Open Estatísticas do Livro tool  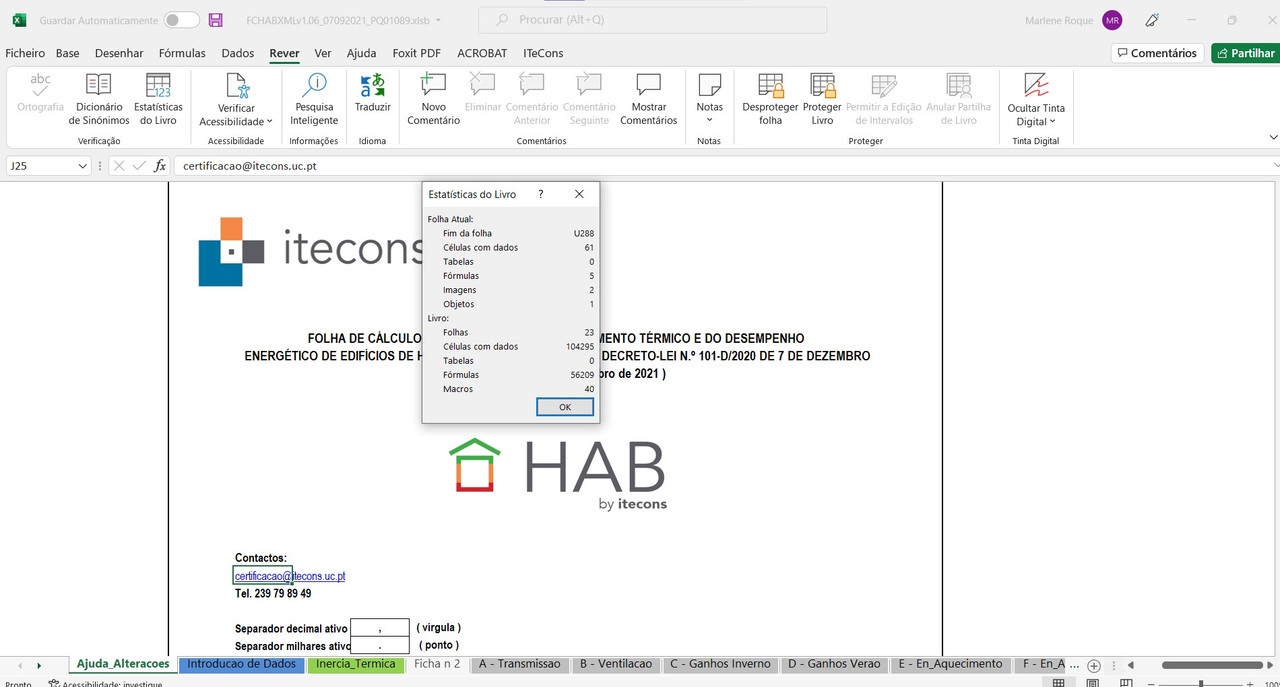click(x=158, y=98)
